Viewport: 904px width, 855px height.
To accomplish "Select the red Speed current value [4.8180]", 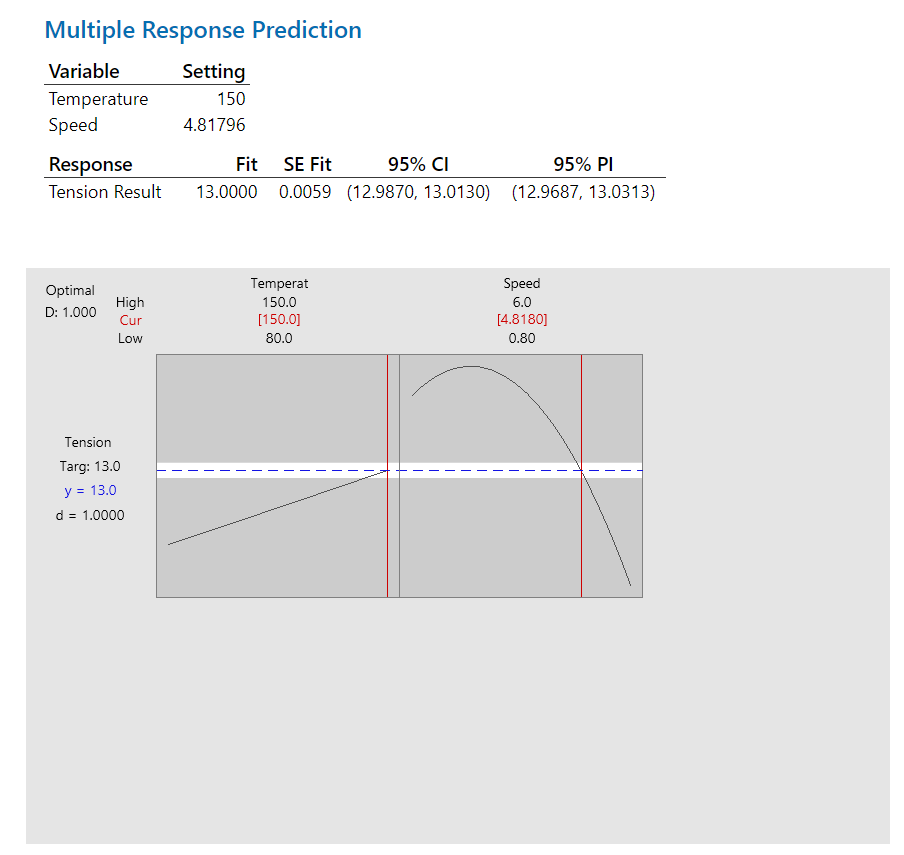I will click(x=522, y=319).
